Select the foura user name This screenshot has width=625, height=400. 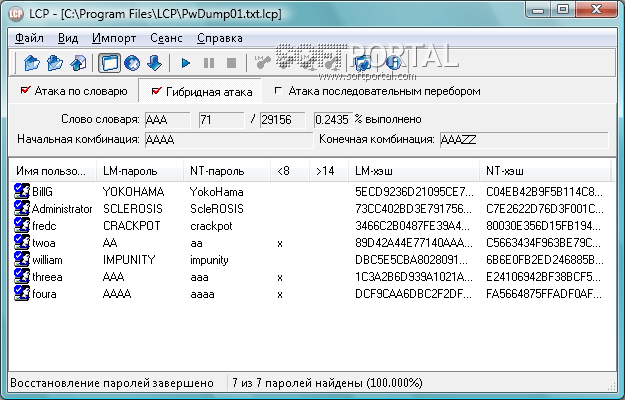44,294
